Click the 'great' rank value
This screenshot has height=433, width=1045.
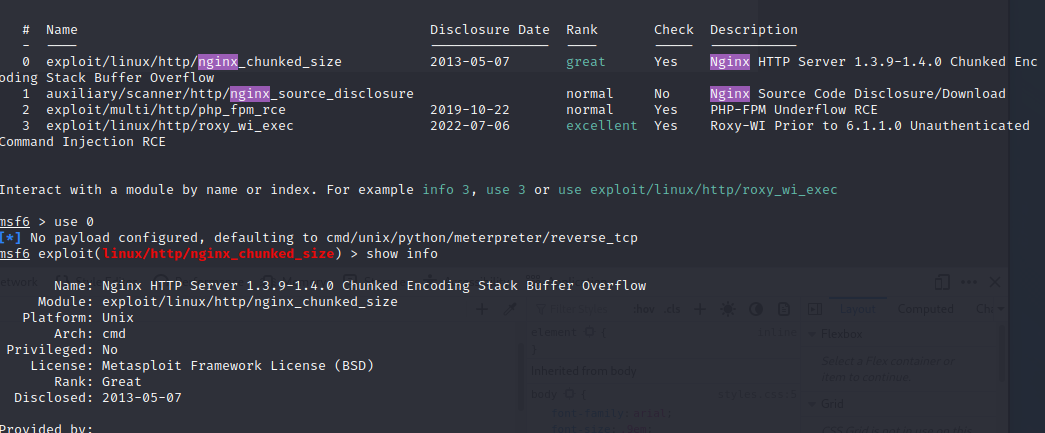pyautogui.click(x=586, y=62)
